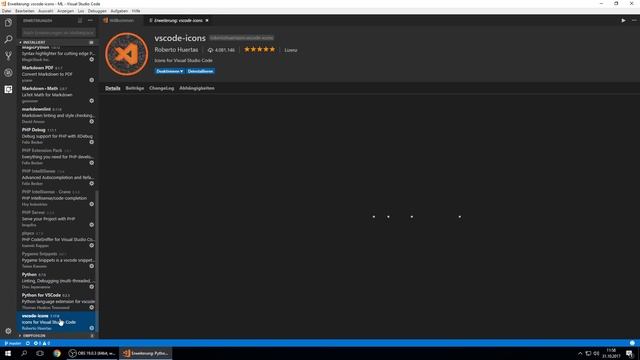Screen dimensions: 640x360
Task: Open Task View from the taskbar
Action: point(40,353)
